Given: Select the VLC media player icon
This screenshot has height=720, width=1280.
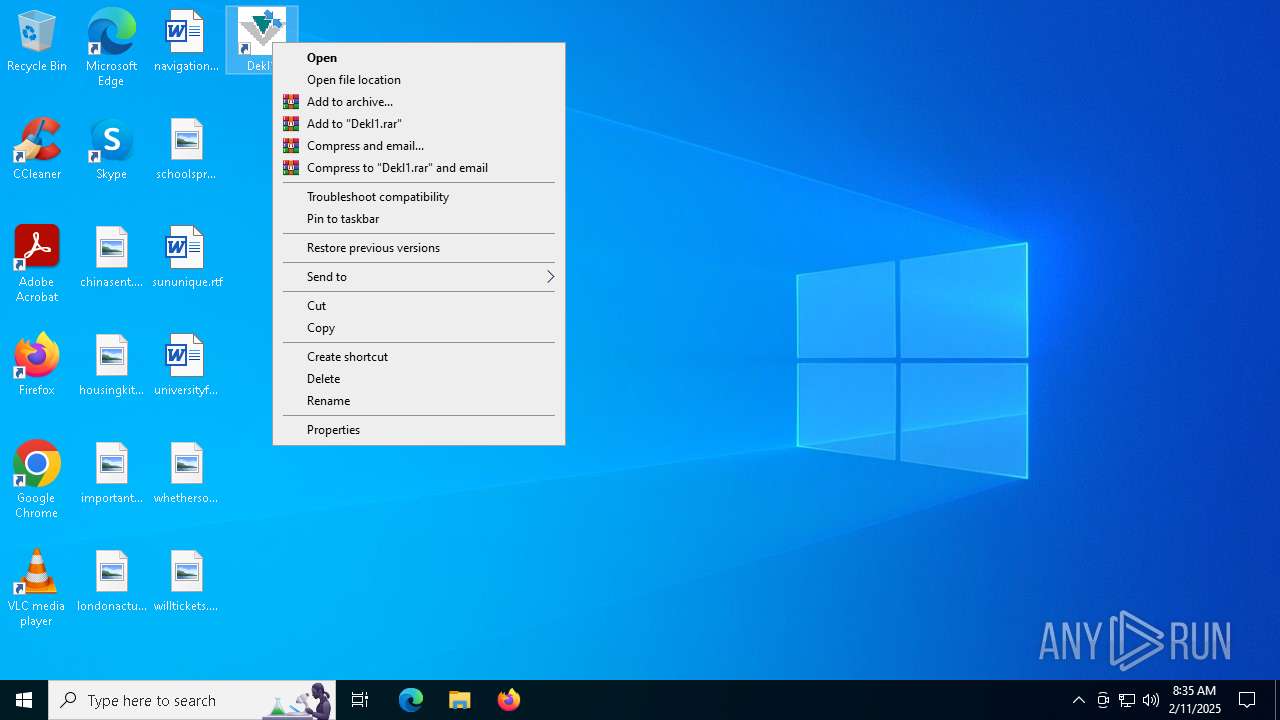Looking at the screenshot, I should (x=37, y=588).
